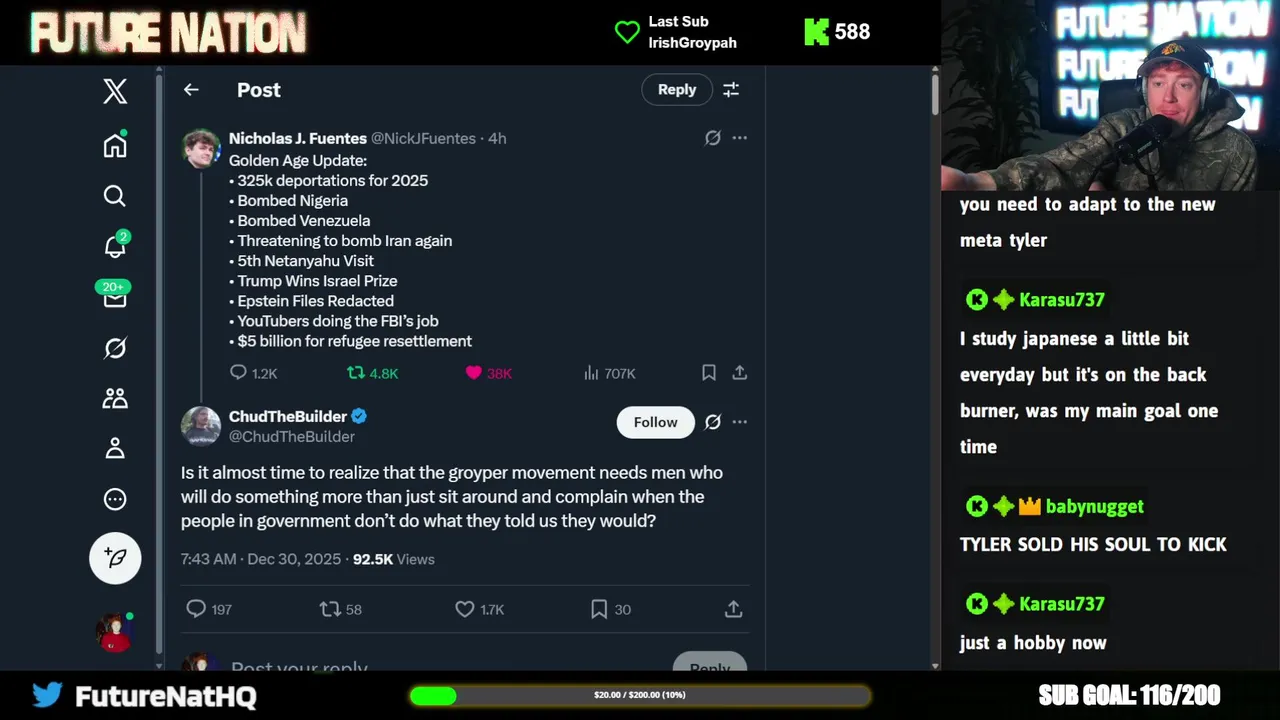Image resolution: width=1280 pixels, height=720 pixels.
Task: Open reply sorting options next to Reply
Action: (x=731, y=90)
